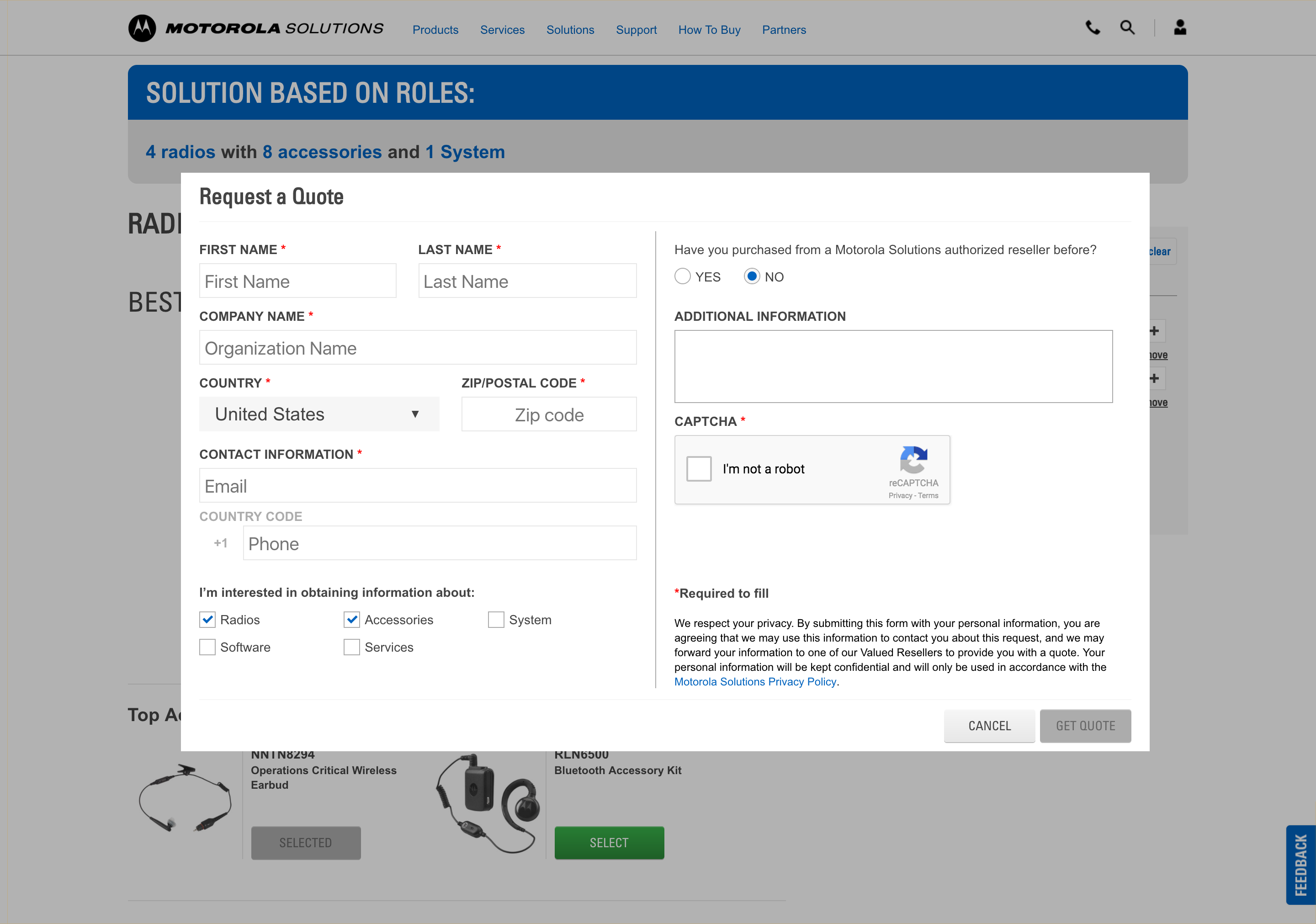The width and height of the screenshot is (1316, 924).
Task: Open the FEEDBACK side tab
Action: click(1300, 865)
